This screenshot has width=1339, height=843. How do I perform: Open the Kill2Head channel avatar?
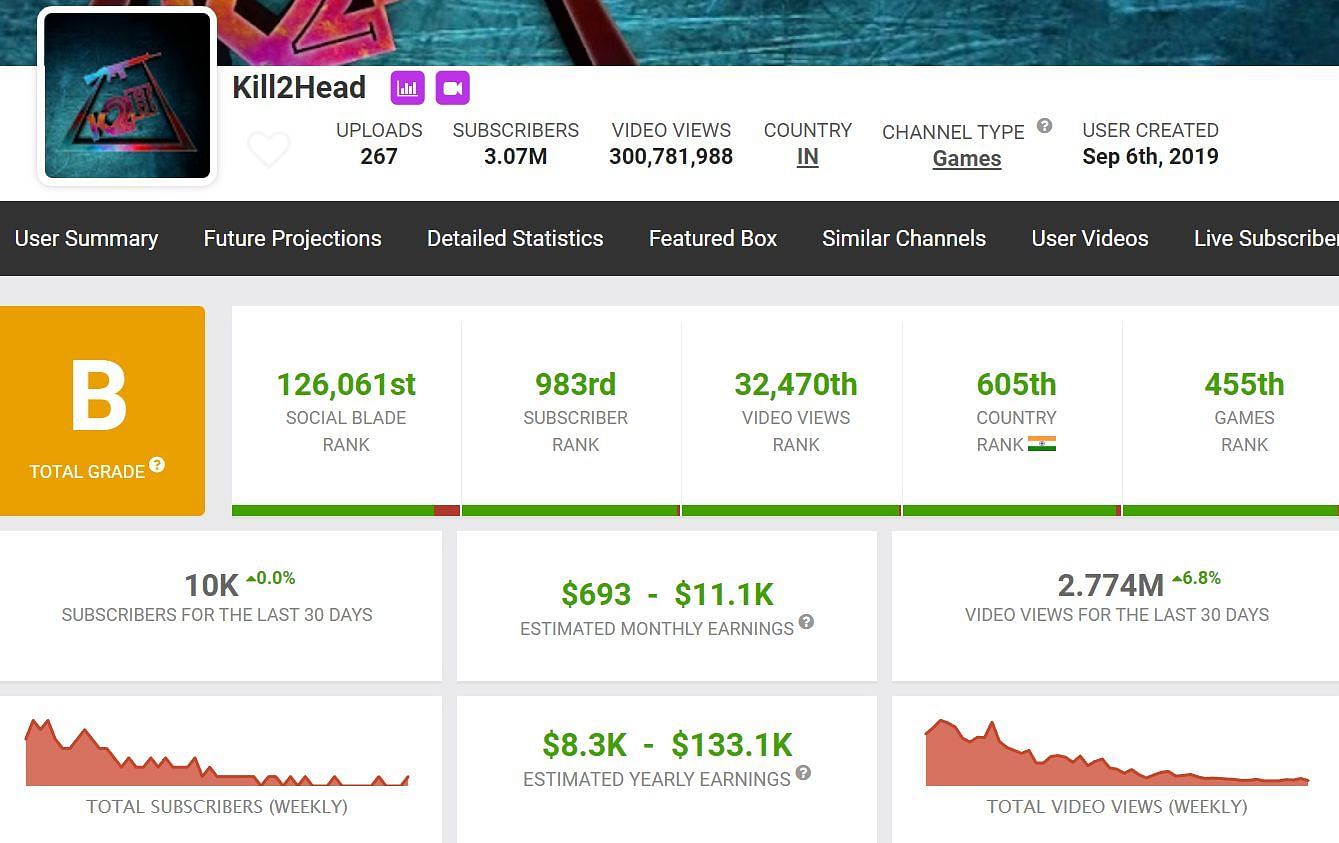pyautogui.click(x=127, y=96)
